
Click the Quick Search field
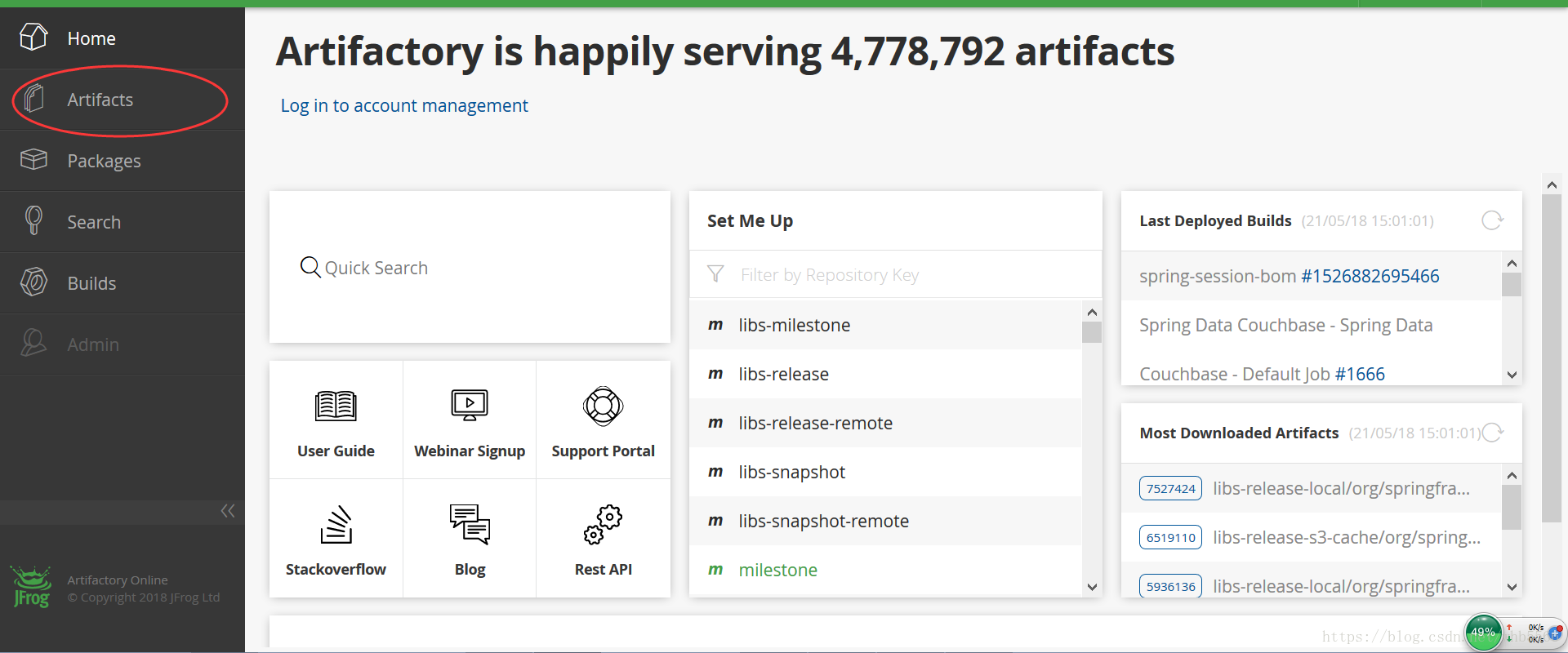point(470,268)
